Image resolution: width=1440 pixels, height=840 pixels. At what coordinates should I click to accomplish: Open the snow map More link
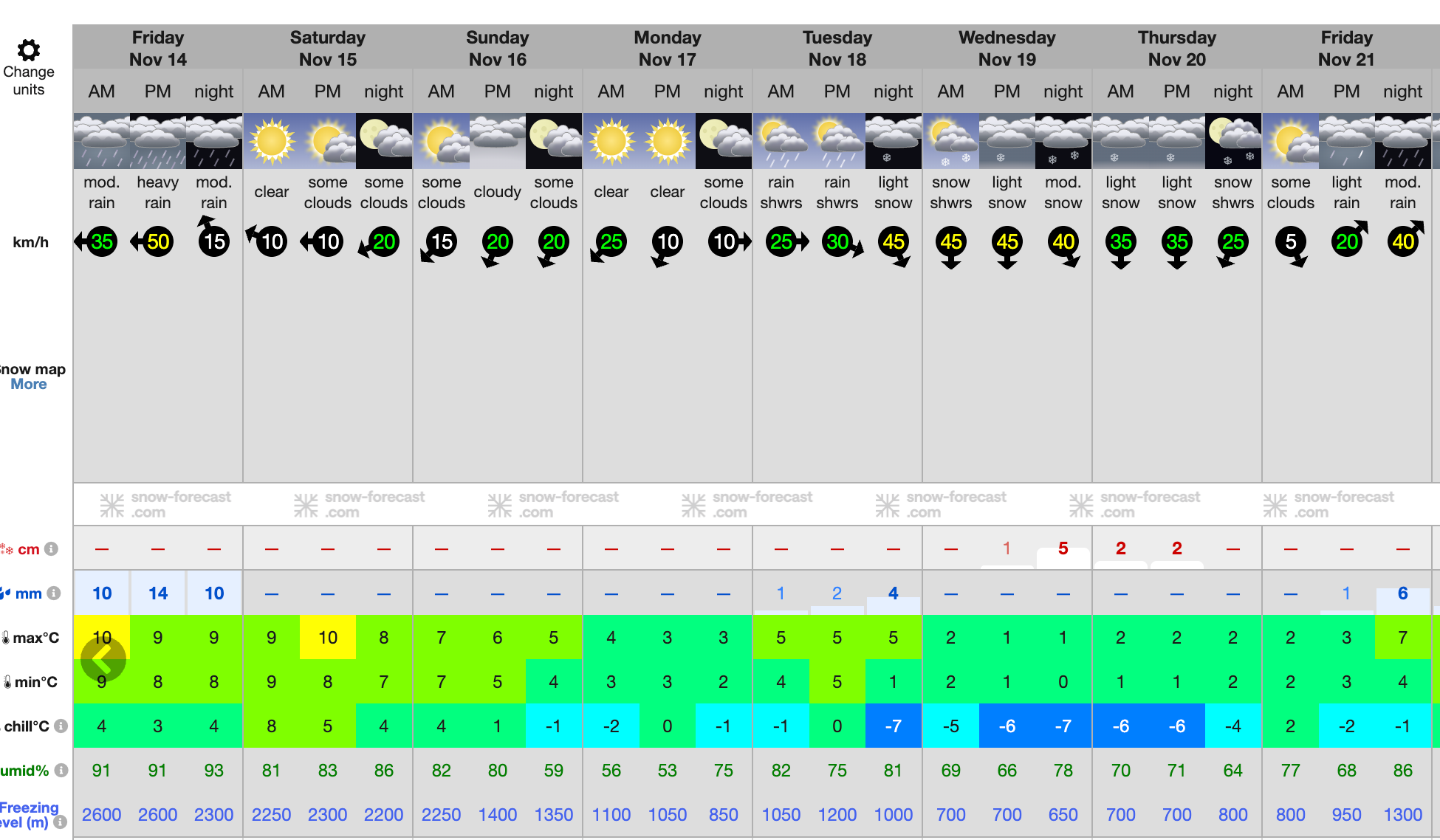pos(28,385)
